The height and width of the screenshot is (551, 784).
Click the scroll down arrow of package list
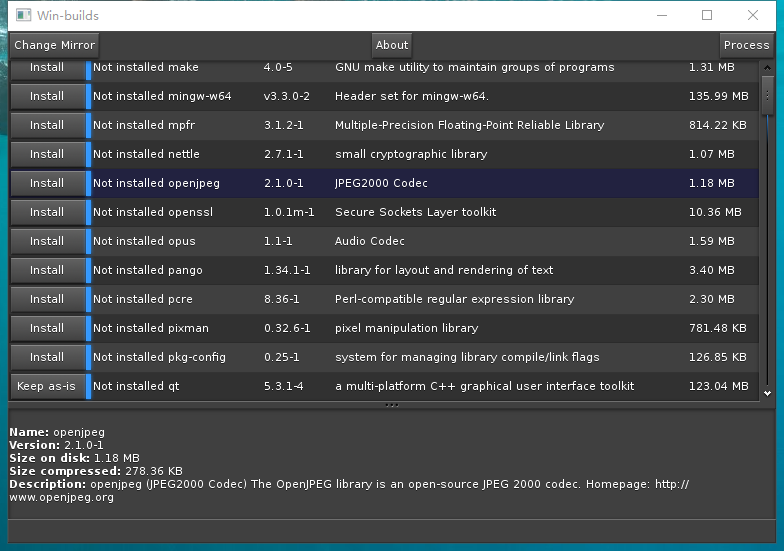tap(768, 394)
